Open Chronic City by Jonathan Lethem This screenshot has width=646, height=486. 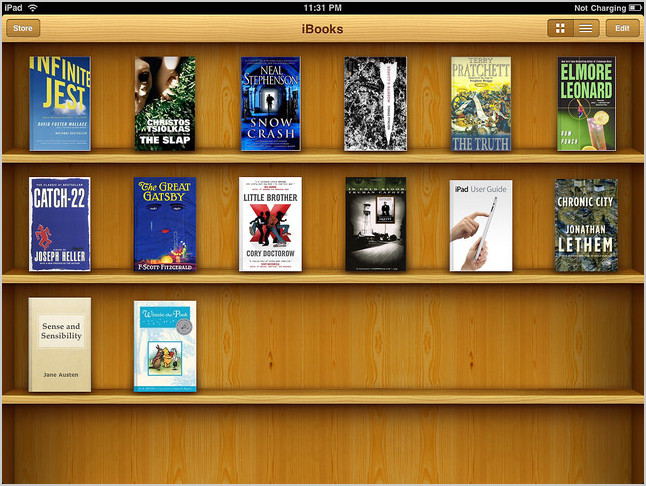pos(586,225)
